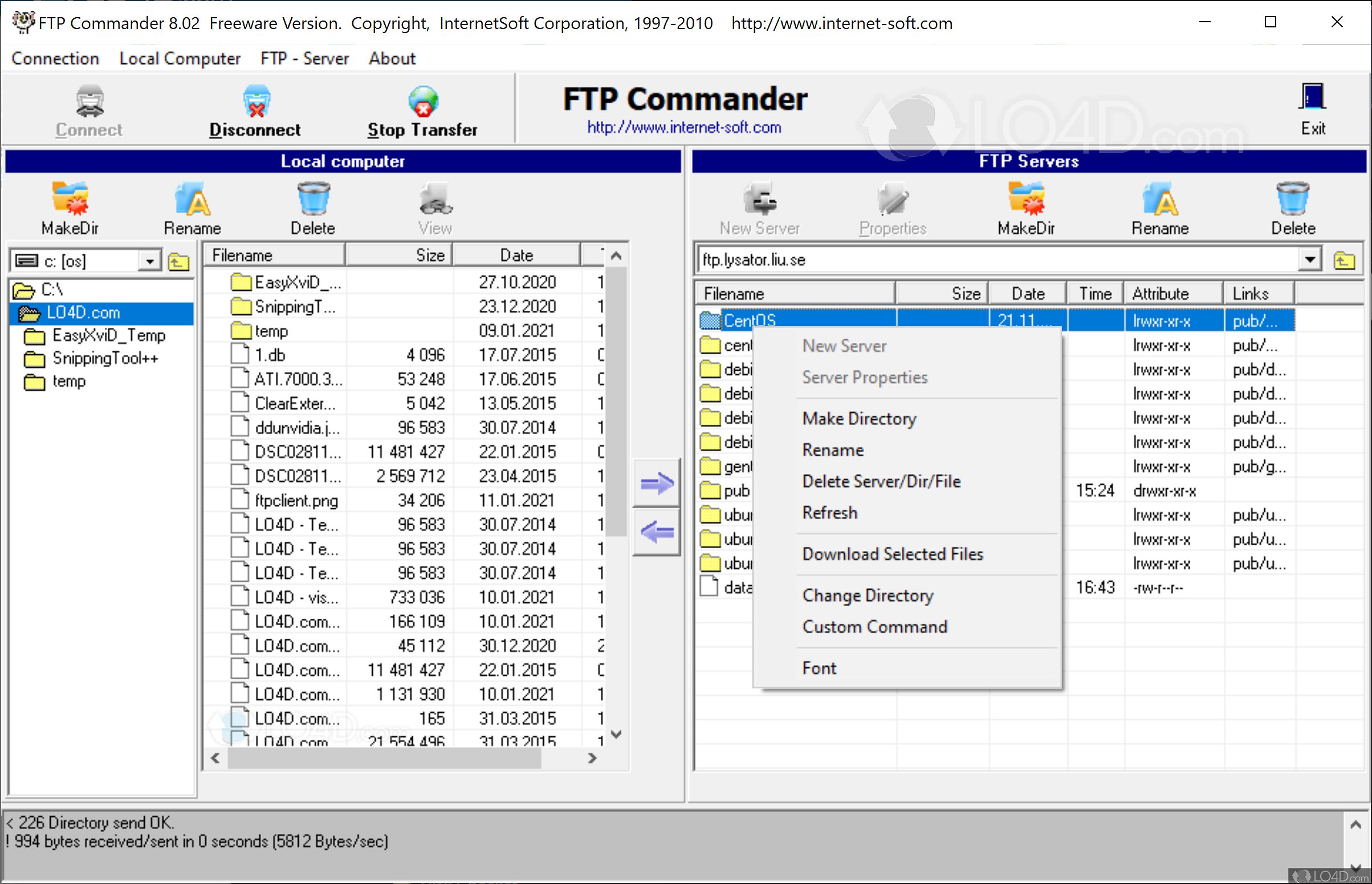Click local list horizontal scrollbar right arrow
The width and height of the screenshot is (1372, 884).
point(592,759)
